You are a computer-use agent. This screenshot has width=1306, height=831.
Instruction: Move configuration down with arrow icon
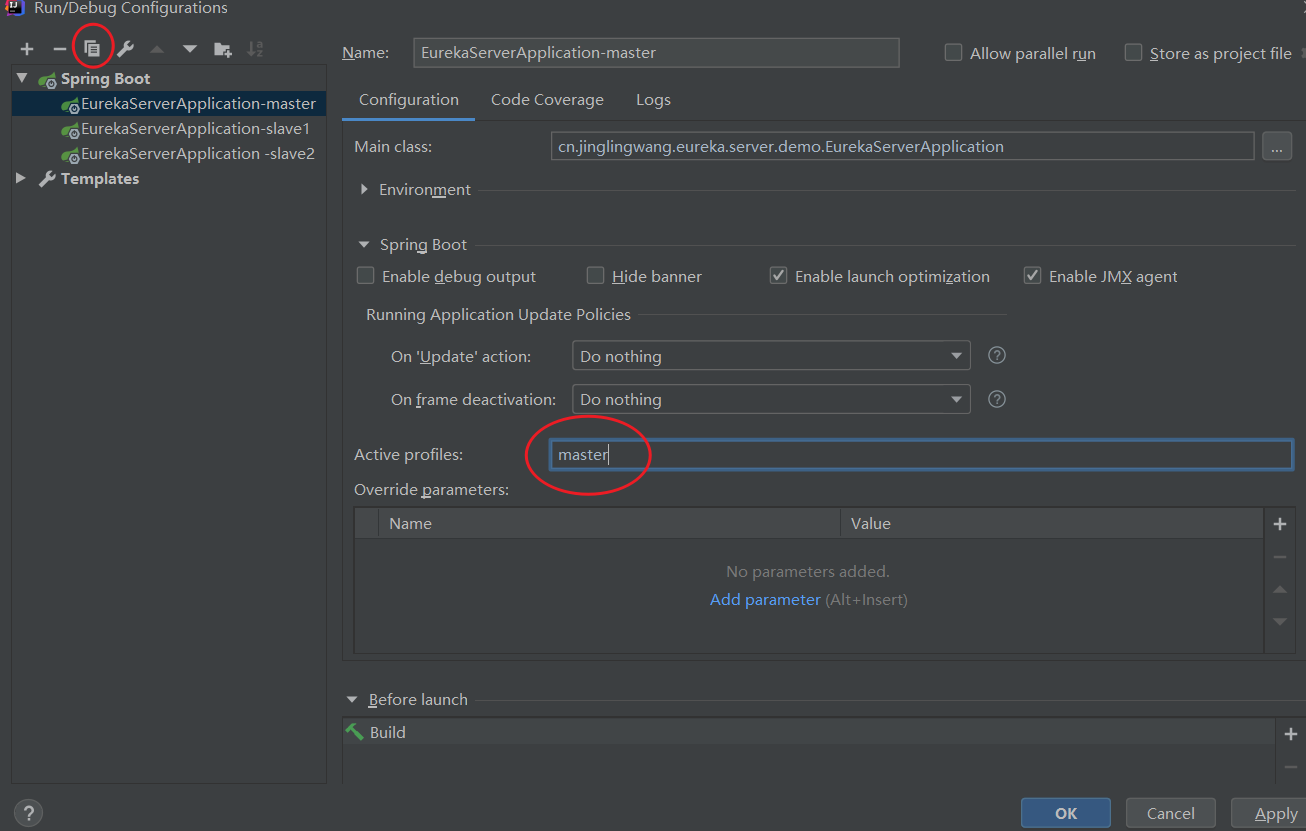point(190,49)
